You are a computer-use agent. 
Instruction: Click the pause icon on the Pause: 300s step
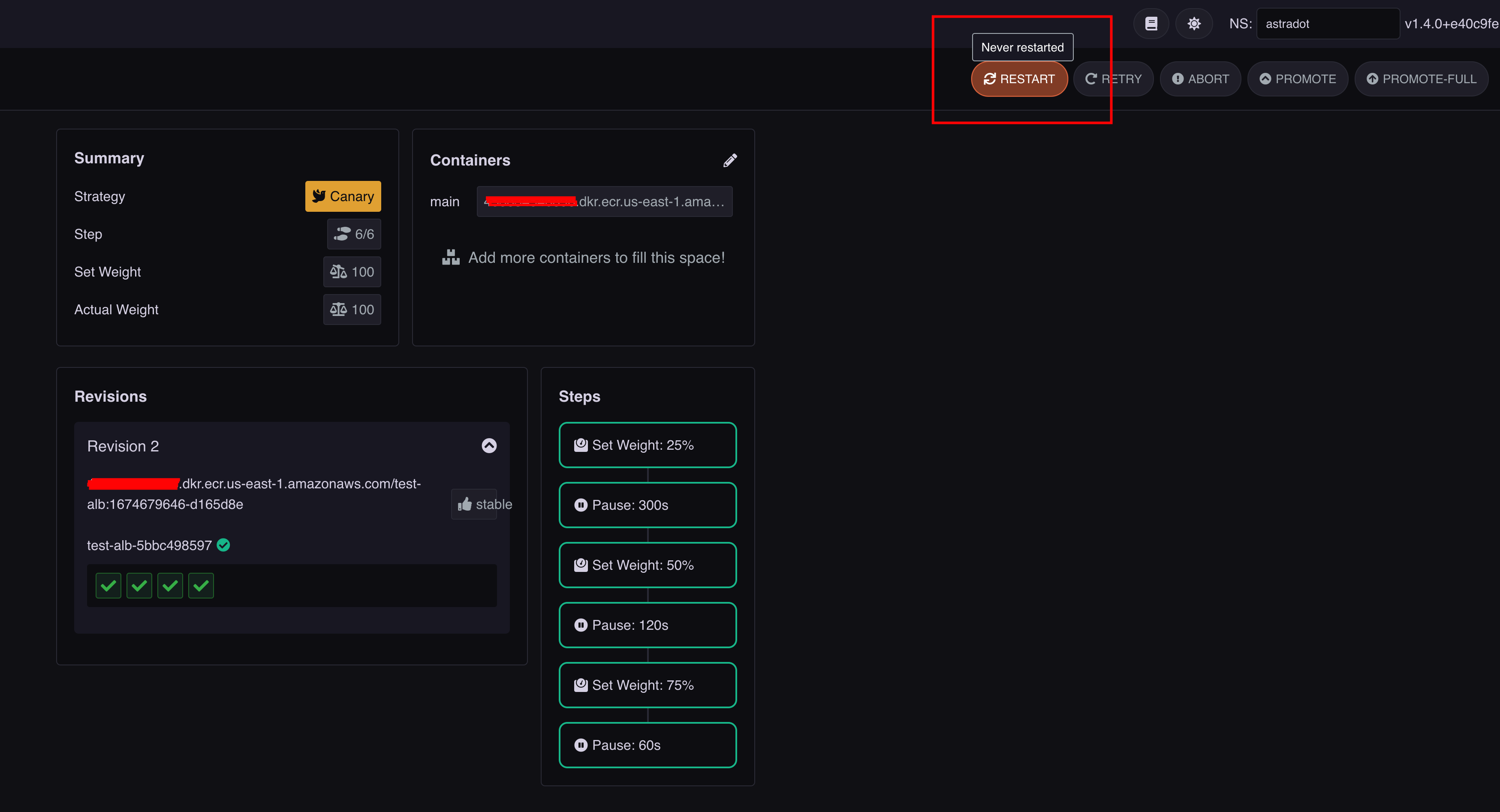pyautogui.click(x=581, y=505)
